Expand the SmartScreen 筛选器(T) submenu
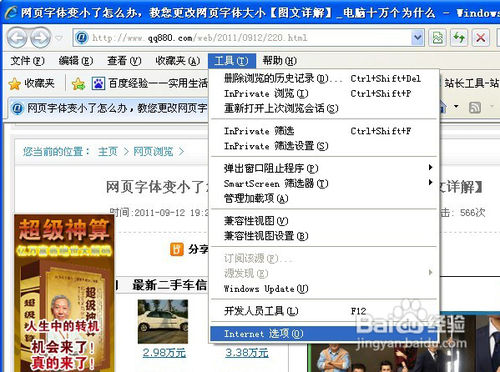The image size is (500, 372). [323, 183]
